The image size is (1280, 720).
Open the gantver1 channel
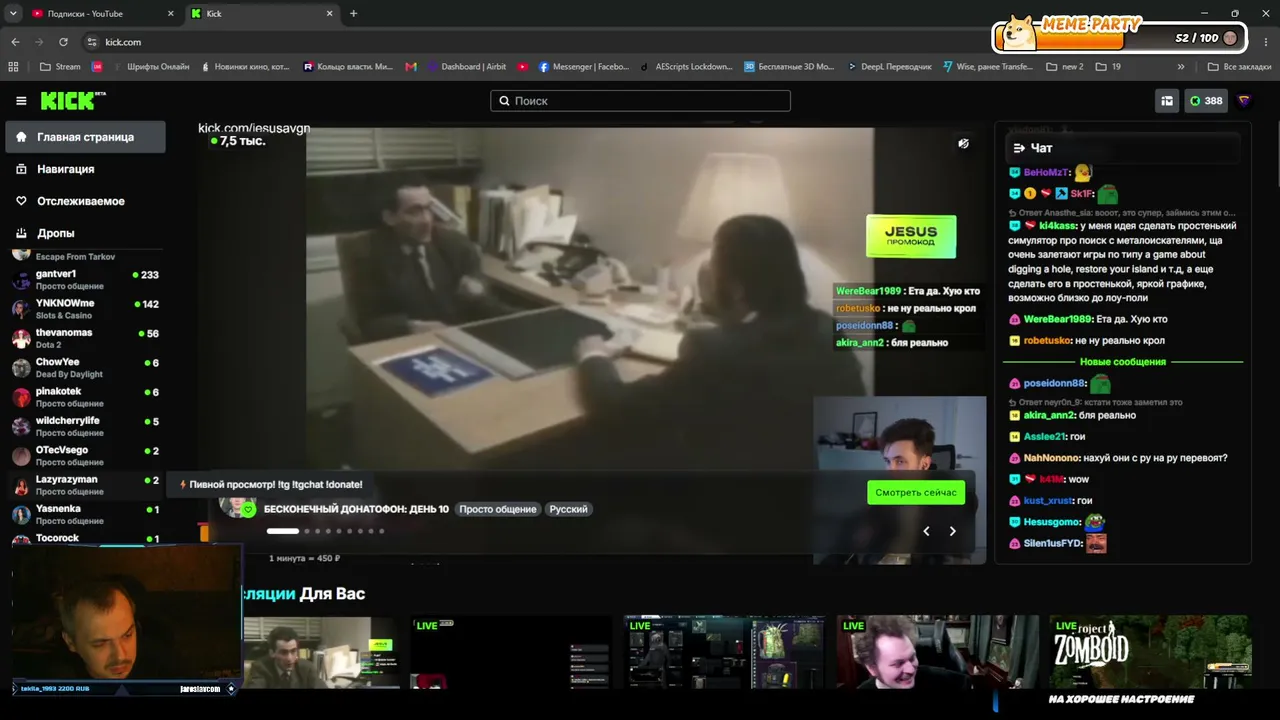click(85, 279)
